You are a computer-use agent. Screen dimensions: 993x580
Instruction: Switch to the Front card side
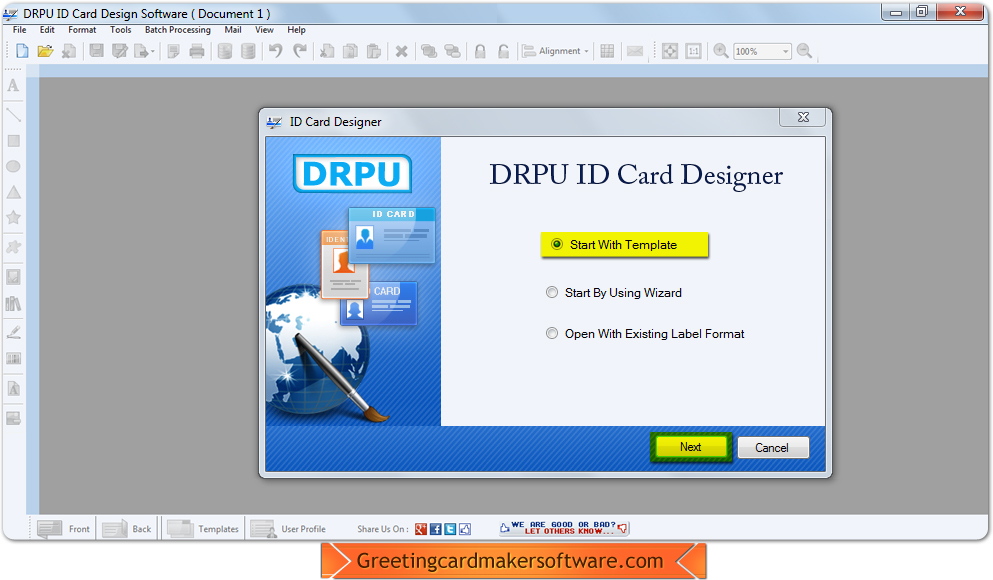pos(63,529)
